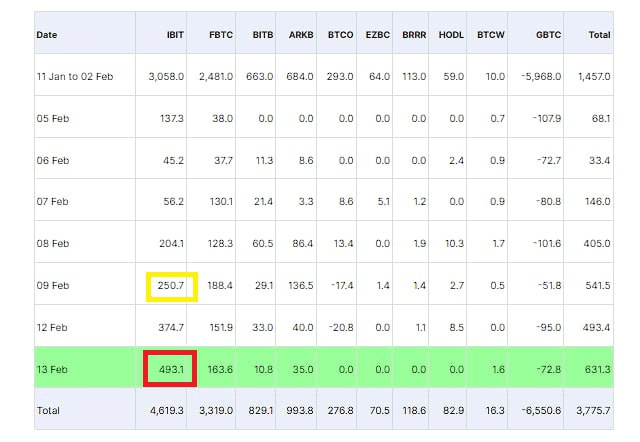Screen dimensions: 640x442
Task: Click the grand total 3,775.7
Action: 593,410
